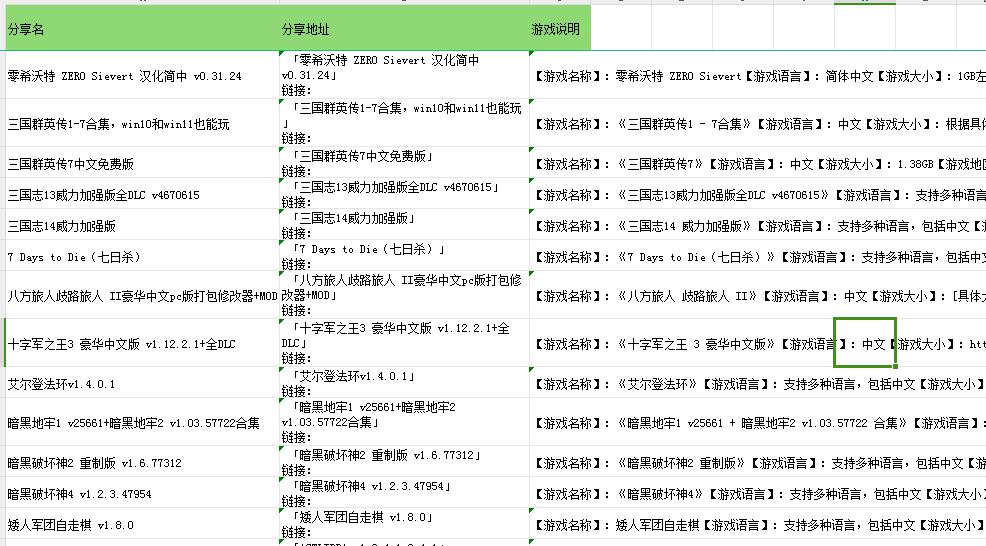Screen dimensions: 986x546
Task: Click 「十字军之王3 豪华中文版 v1.12.2.1+全DLC」 address cell
Action: point(404,343)
